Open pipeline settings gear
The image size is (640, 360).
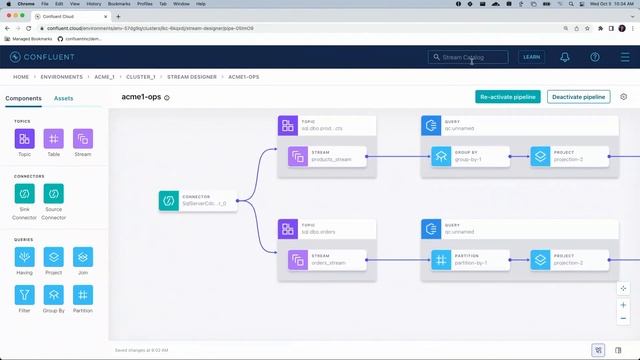coord(624,97)
